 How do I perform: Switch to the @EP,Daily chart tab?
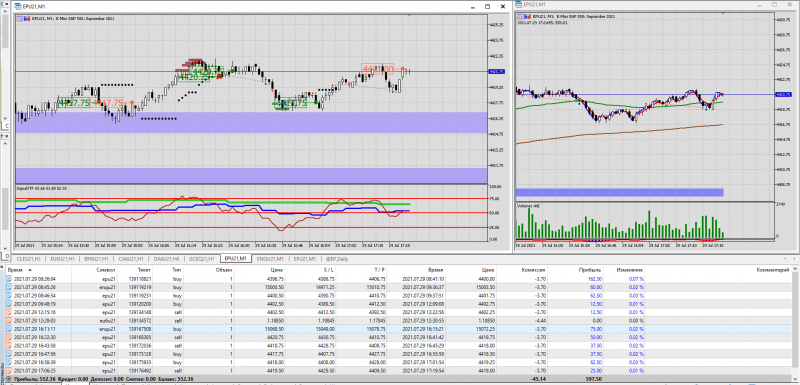tap(338, 259)
